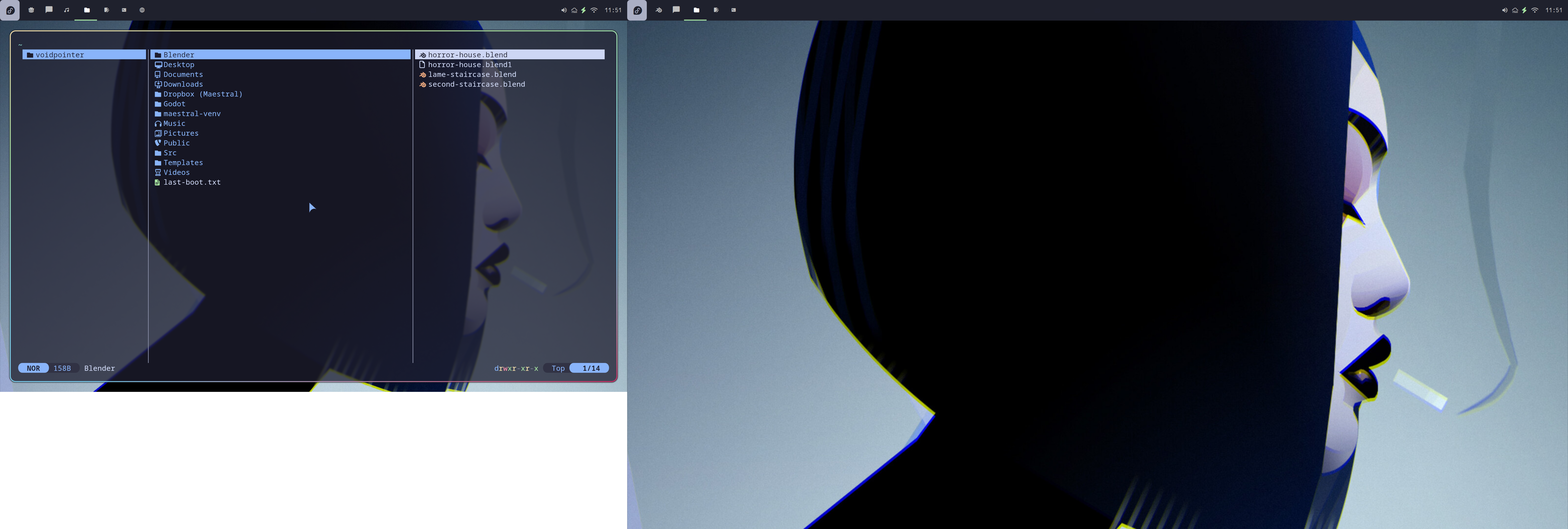Click the volume speaker icon on left bar
The image size is (1568, 529).
tap(564, 10)
